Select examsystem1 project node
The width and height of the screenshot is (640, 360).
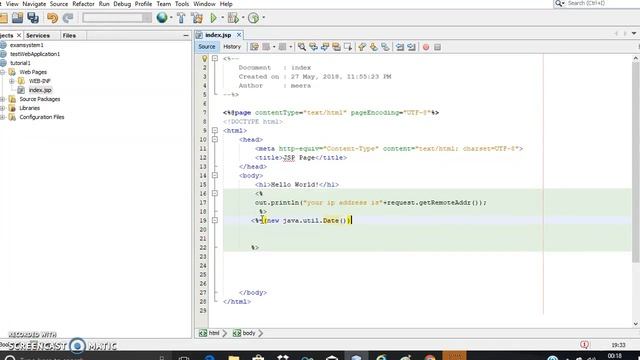(27, 45)
